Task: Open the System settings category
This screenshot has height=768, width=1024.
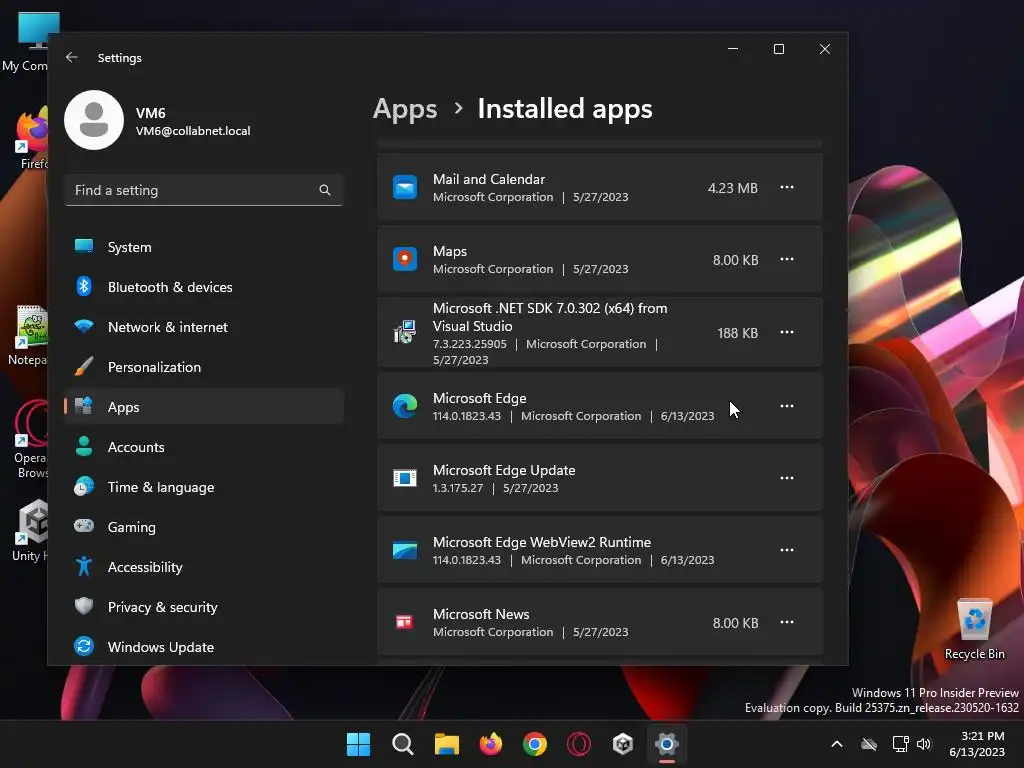Action: point(204,247)
